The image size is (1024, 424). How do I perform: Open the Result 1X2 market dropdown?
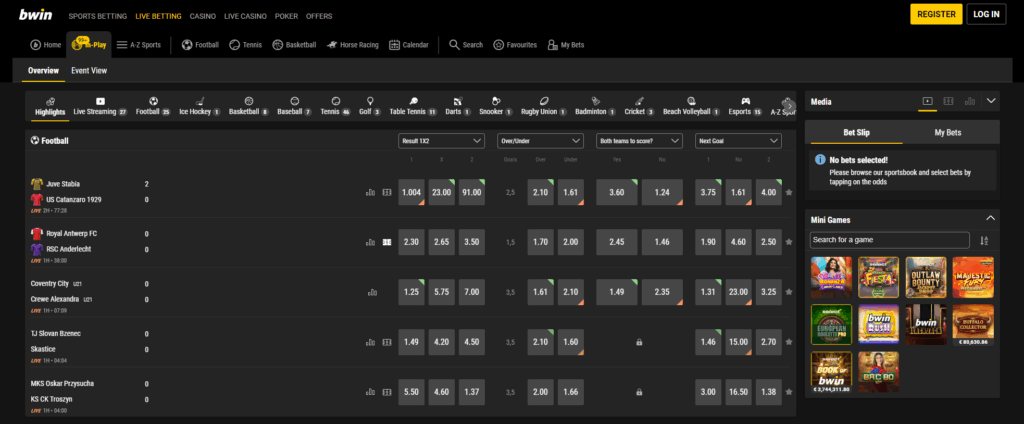pyautogui.click(x=441, y=140)
